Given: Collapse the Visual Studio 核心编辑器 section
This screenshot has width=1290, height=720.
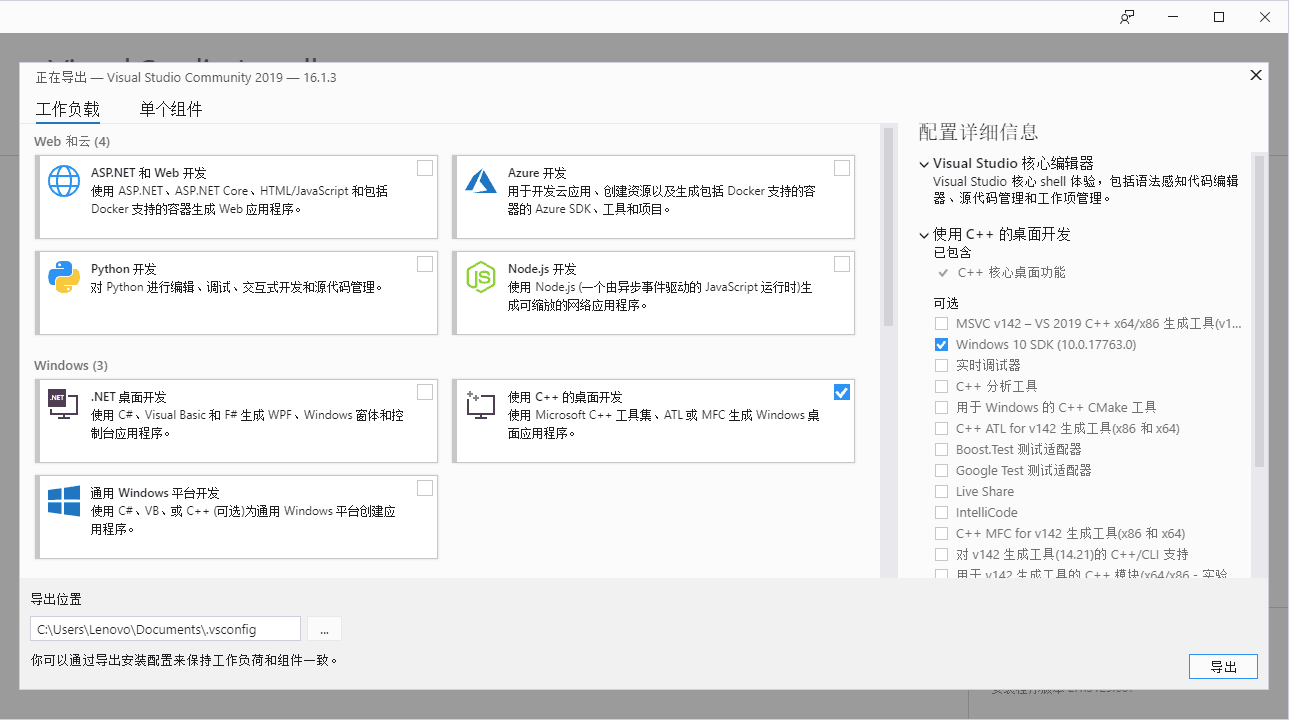Looking at the screenshot, I should (924, 163).
